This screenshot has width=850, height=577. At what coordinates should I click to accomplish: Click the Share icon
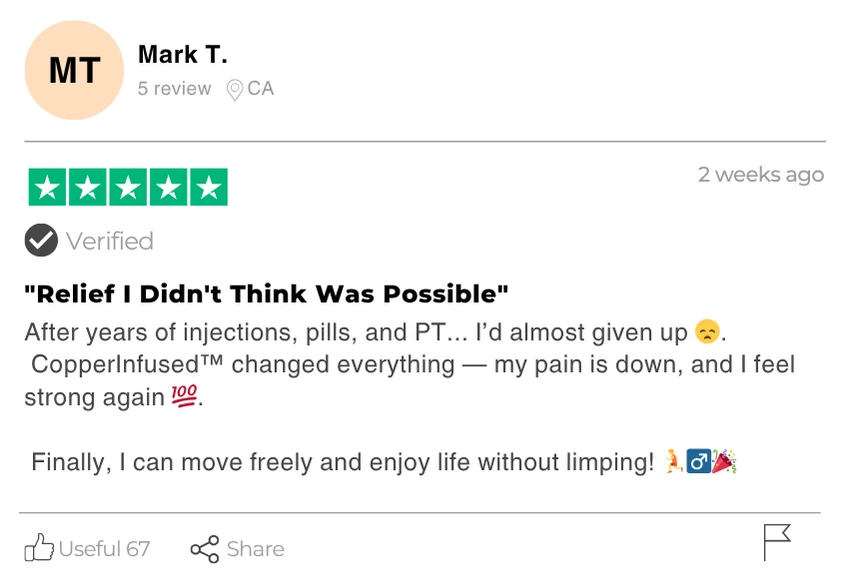(x=204, y=549)
